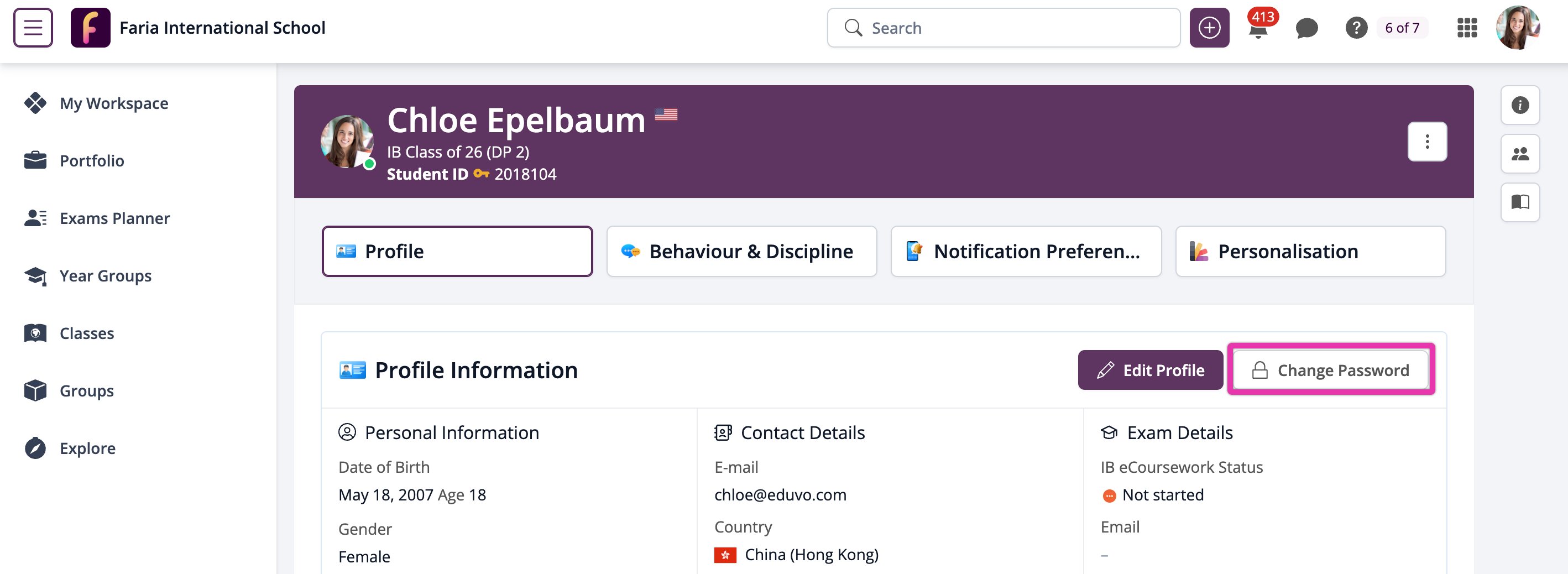
Task: Click the info icon in right panel
Action: click(x=1520, y=105)
